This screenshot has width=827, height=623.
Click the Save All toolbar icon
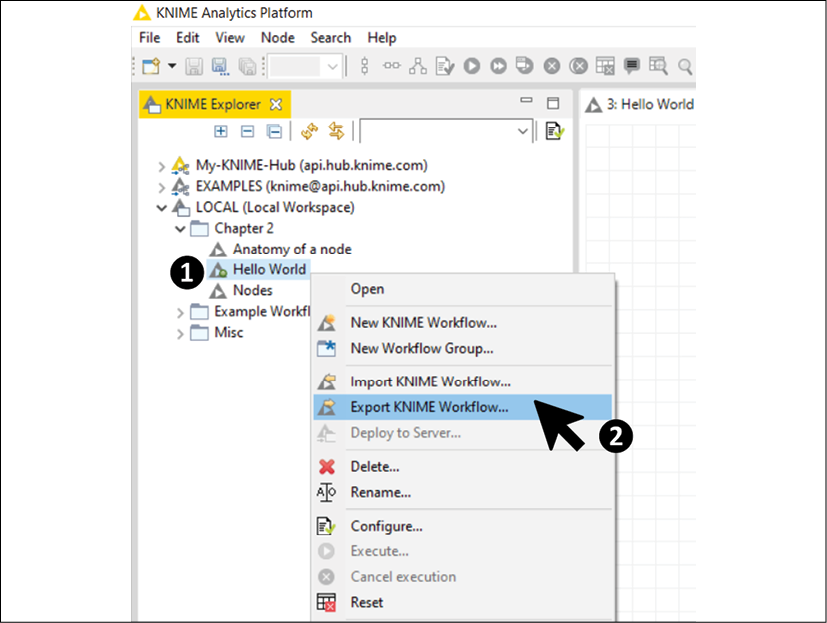[x=247, y=66]
